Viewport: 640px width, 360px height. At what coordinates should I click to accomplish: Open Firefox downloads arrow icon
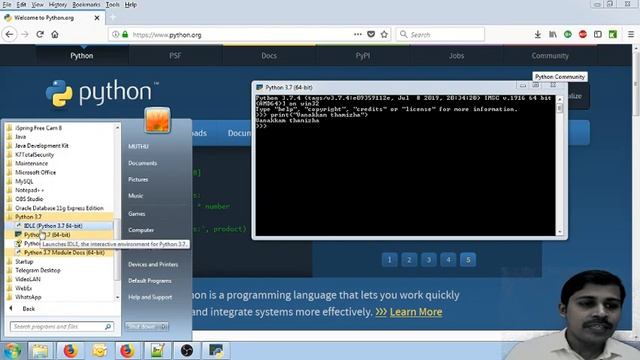(538, 34)
